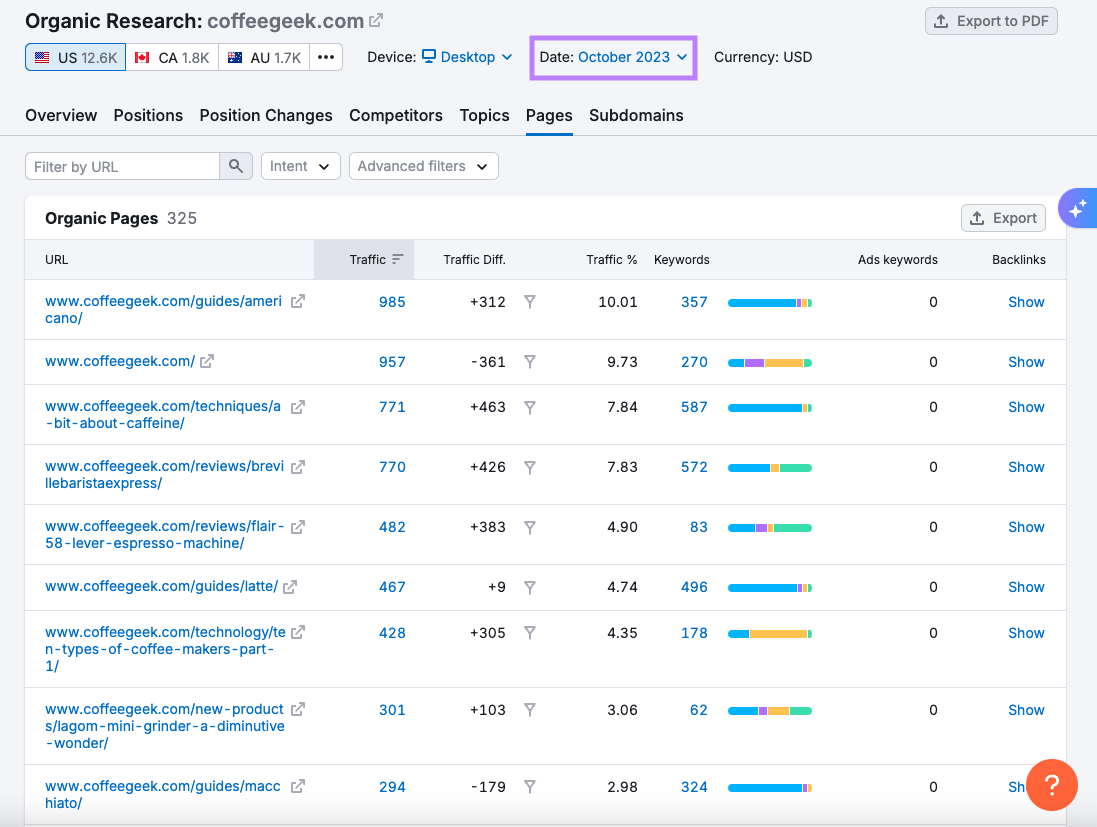
Task: Open the Date October 2023 dropdown
Action: click(612, 57)
